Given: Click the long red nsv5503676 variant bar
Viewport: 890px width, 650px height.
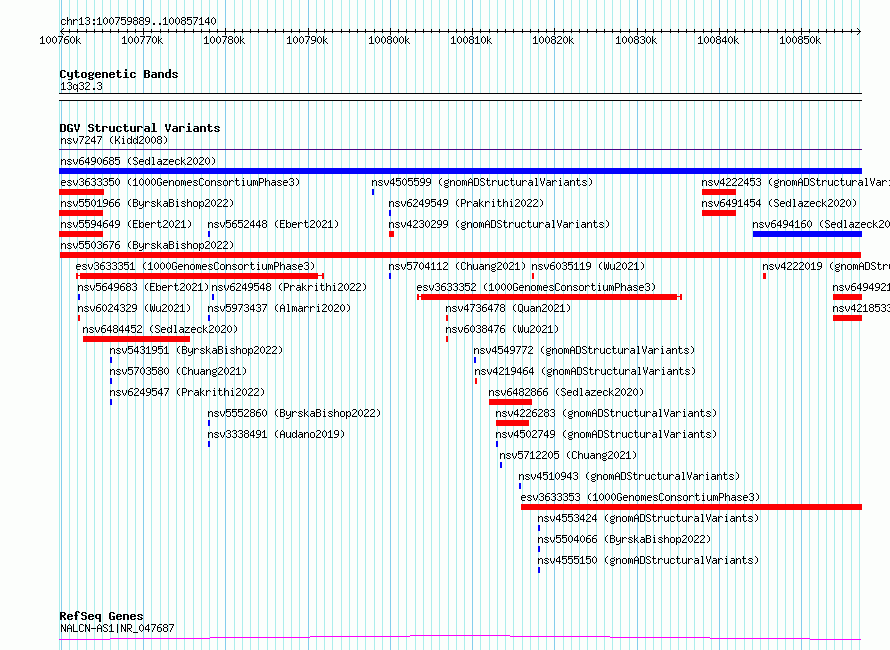Looking at the screenshot, I should [x=460, y=255].
